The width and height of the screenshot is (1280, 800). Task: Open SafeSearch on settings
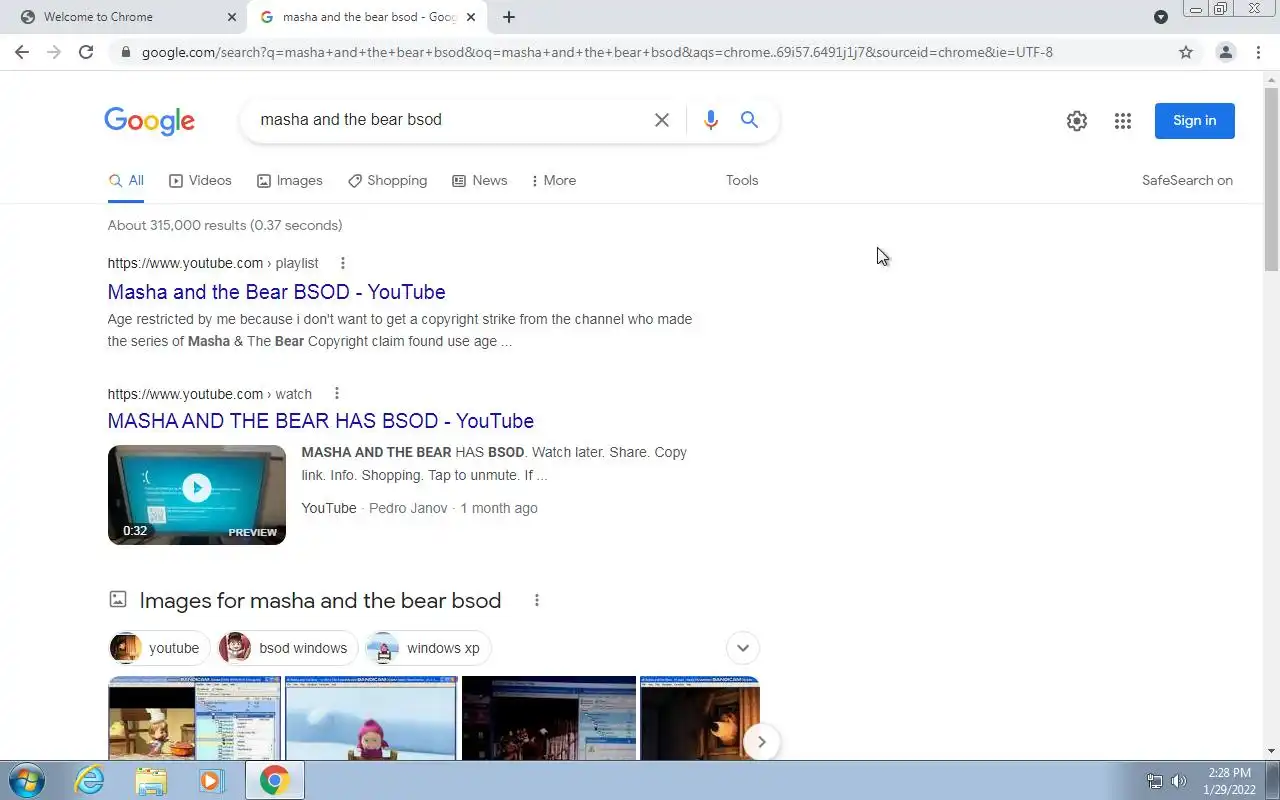click(x=1187, y=181)
